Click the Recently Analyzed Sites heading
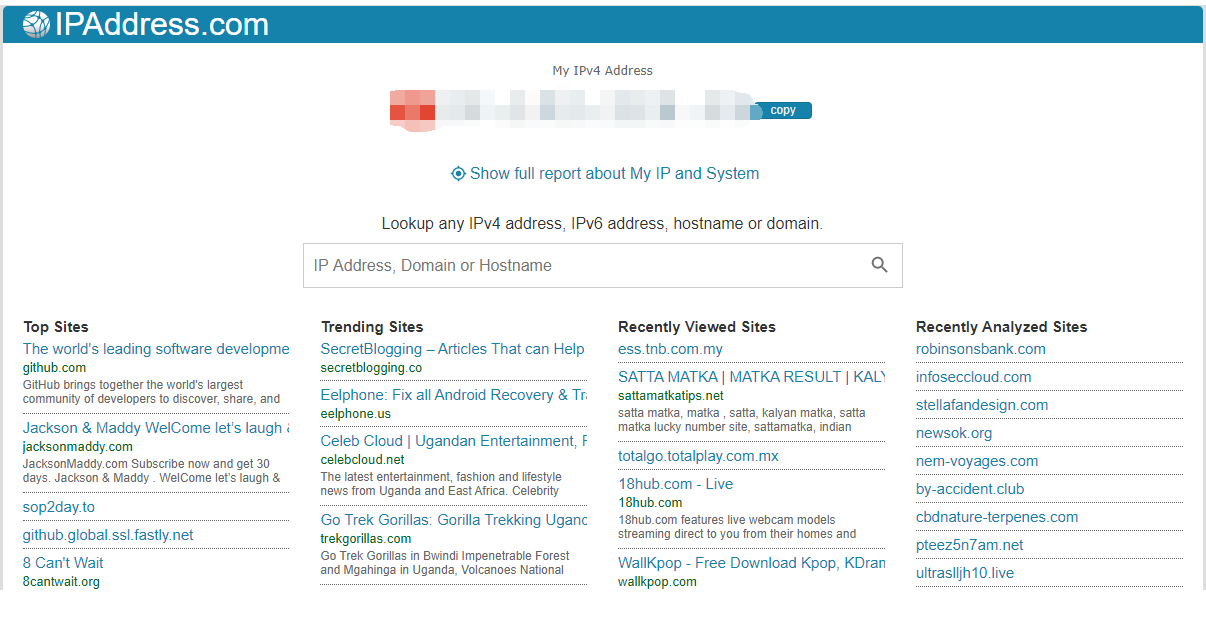This screenshot has width=1206, height=640. tap(1001, 327)
